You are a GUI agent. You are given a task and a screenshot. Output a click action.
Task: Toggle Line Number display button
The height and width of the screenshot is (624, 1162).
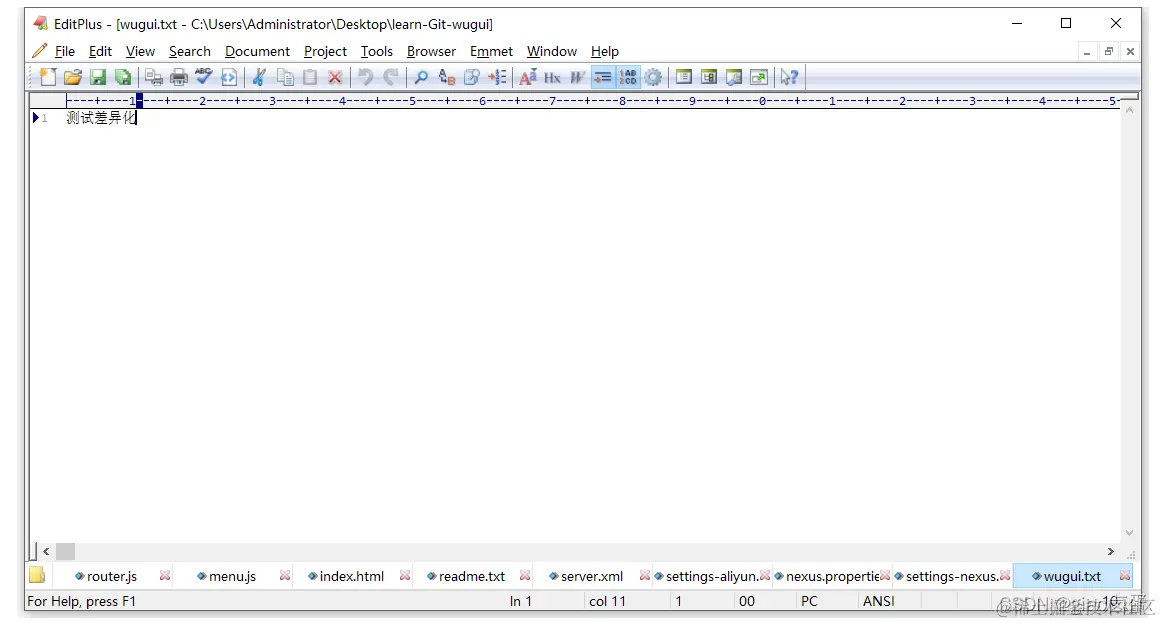(628, 77)
